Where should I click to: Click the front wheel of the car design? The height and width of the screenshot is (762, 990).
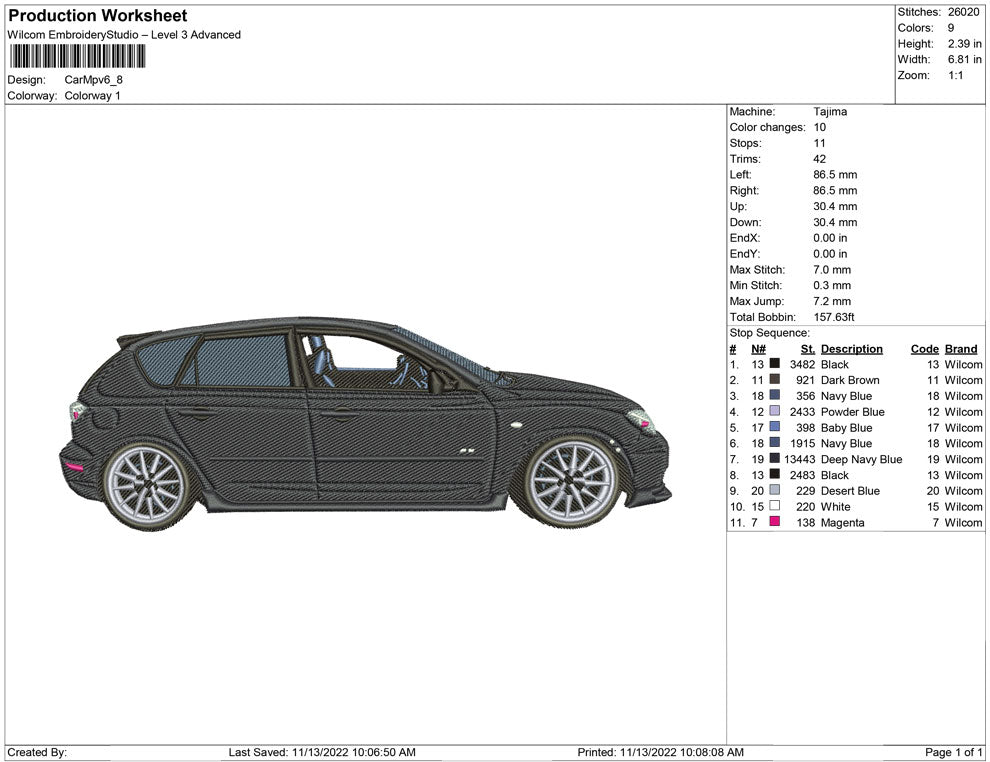[x=572, y=481]
